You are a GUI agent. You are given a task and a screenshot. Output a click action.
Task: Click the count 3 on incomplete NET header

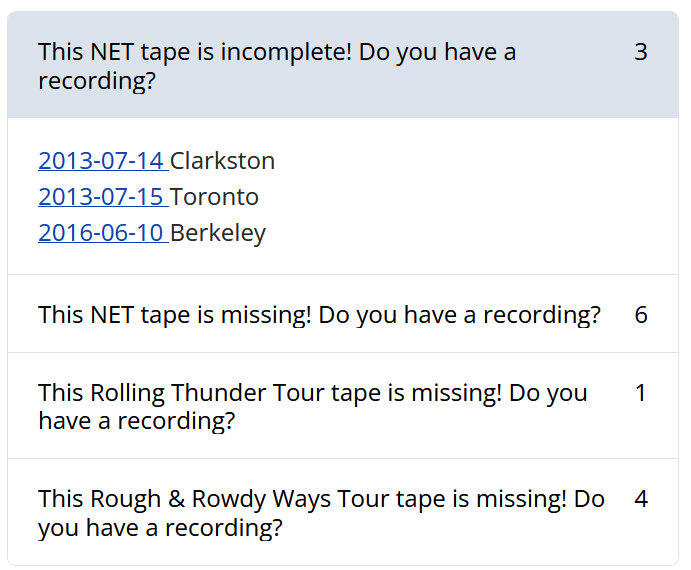pos(641,52)
